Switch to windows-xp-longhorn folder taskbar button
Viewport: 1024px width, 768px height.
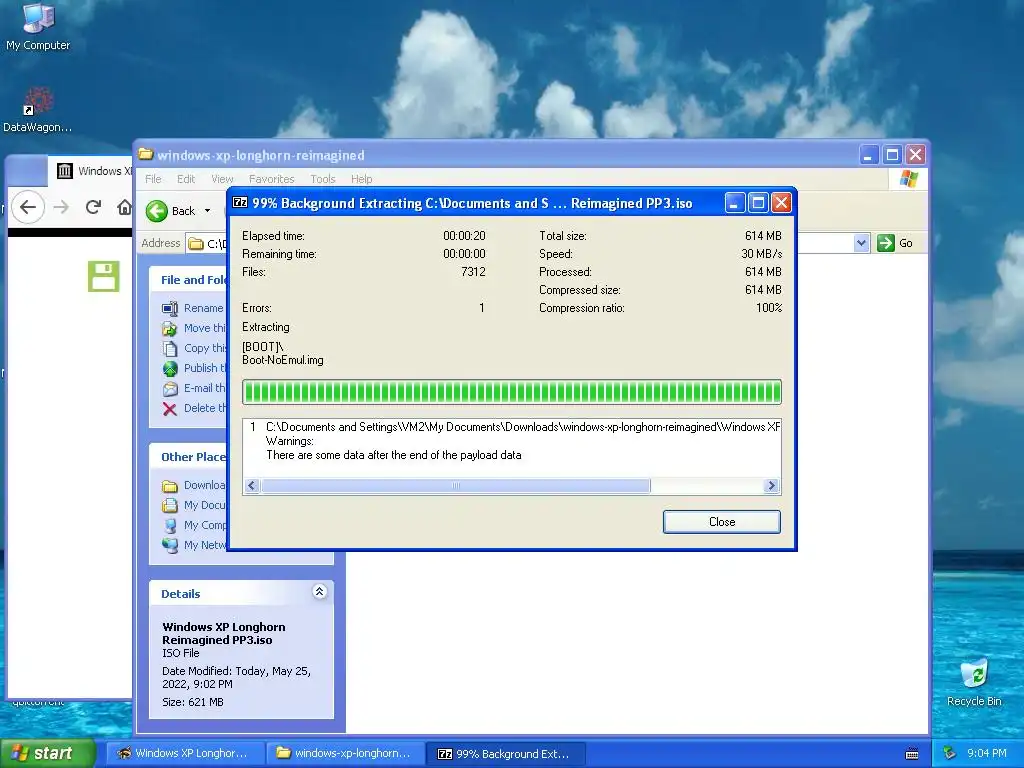[x=345, y=754]
